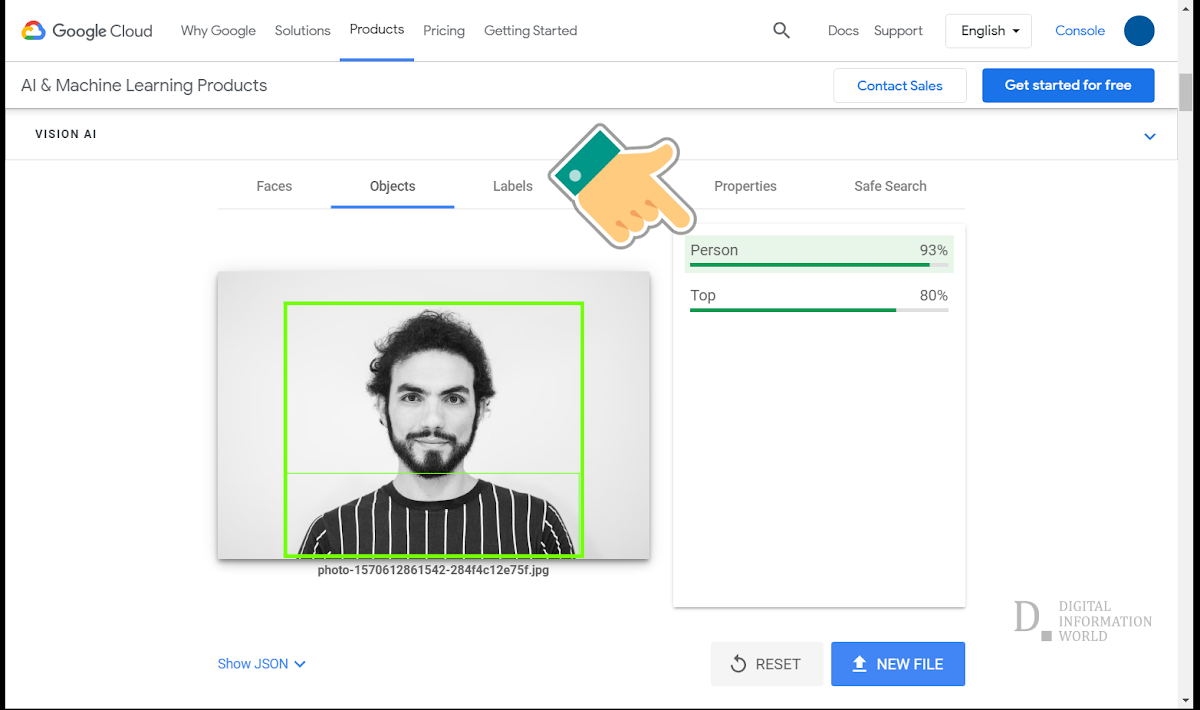Open the Console link
The image size is (1200, 710).
1080,31
